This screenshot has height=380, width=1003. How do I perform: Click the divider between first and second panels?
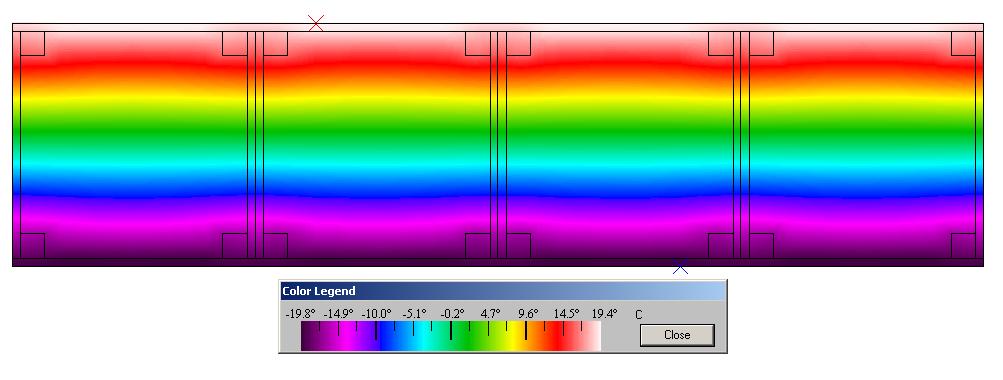pos(255,145)
